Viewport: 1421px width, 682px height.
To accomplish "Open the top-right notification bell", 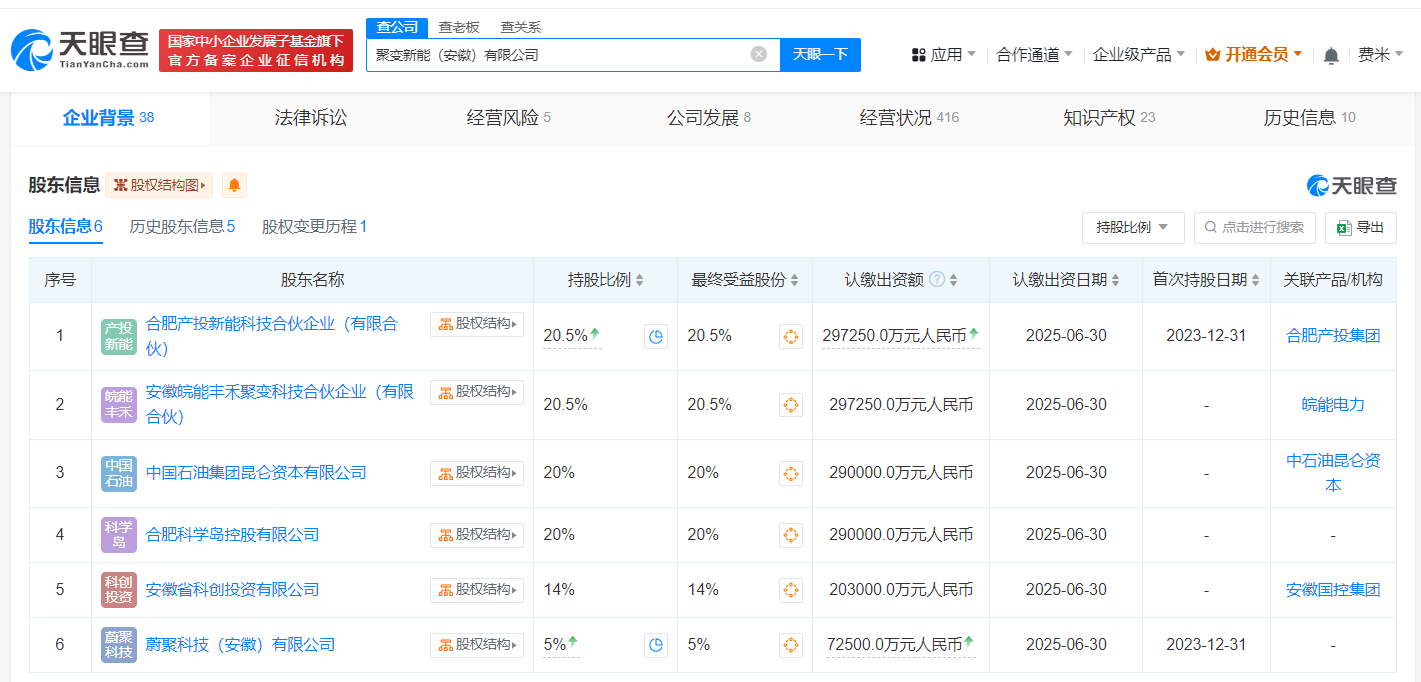I will (x=1331, y=54).
